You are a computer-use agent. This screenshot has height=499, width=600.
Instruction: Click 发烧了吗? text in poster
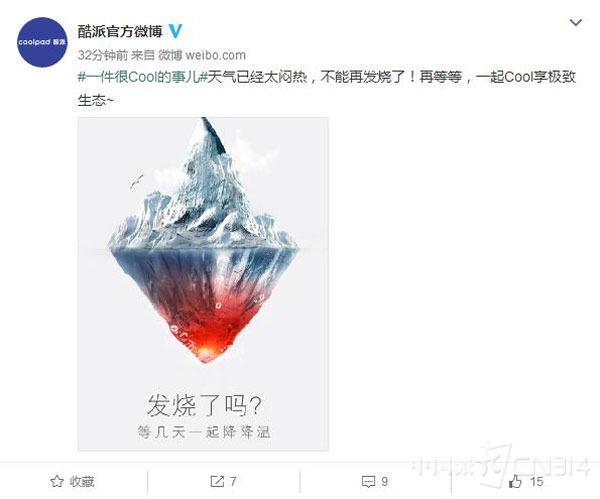[204, 406]
